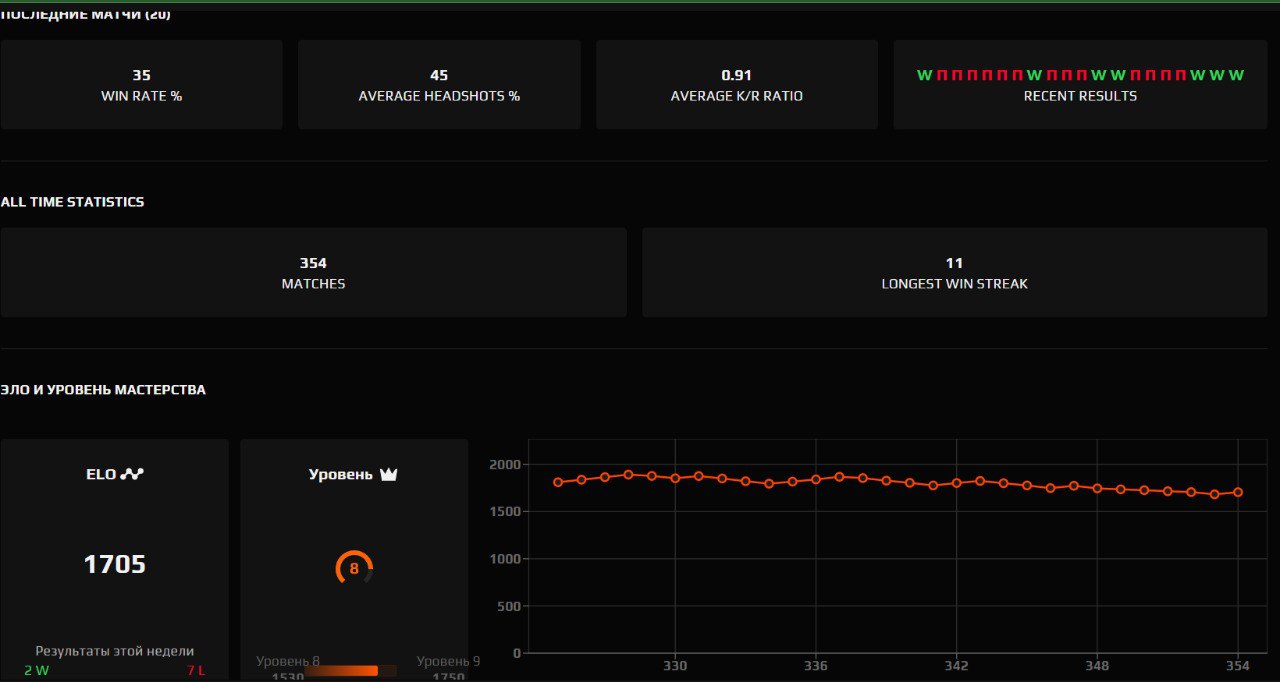This screenshot has height=682, width=1280.
Task: Select the Average Headshots % card
Action: (439, 85)
